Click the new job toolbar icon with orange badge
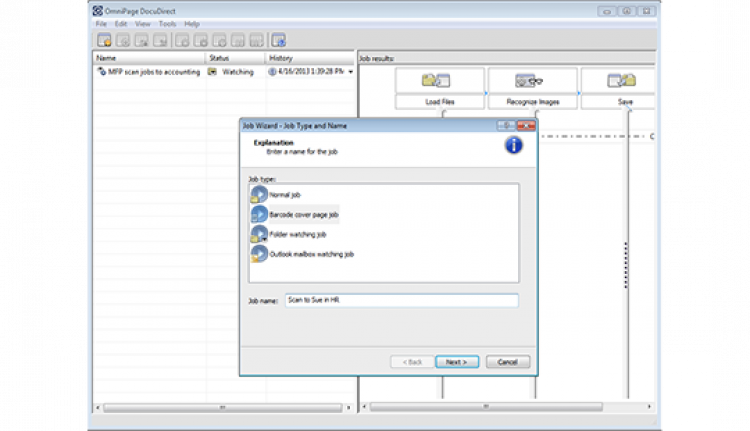The image size is (750, 431). [104, 41]
